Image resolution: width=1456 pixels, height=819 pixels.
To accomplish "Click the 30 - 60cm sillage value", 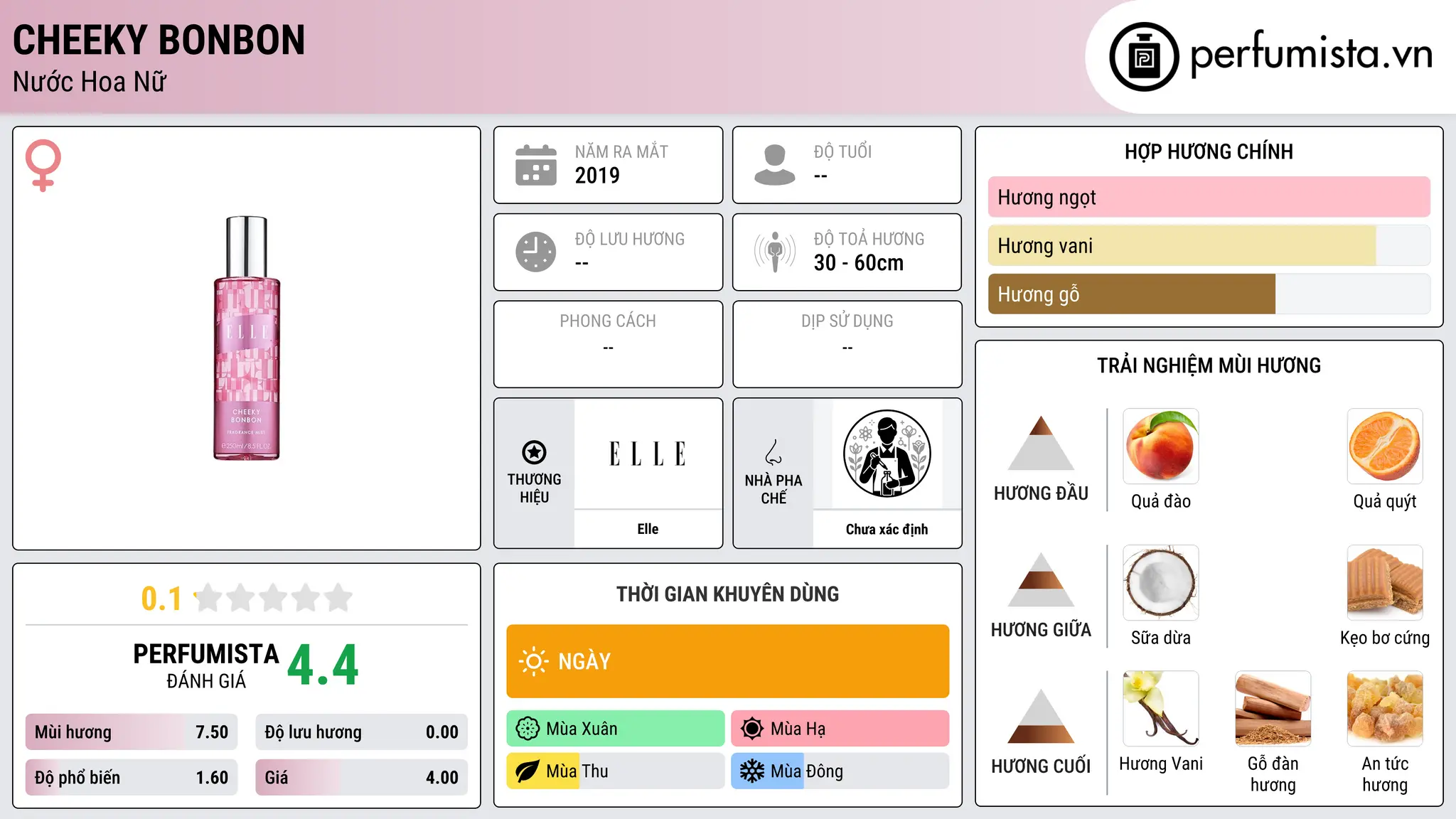I will coord(859,263).
